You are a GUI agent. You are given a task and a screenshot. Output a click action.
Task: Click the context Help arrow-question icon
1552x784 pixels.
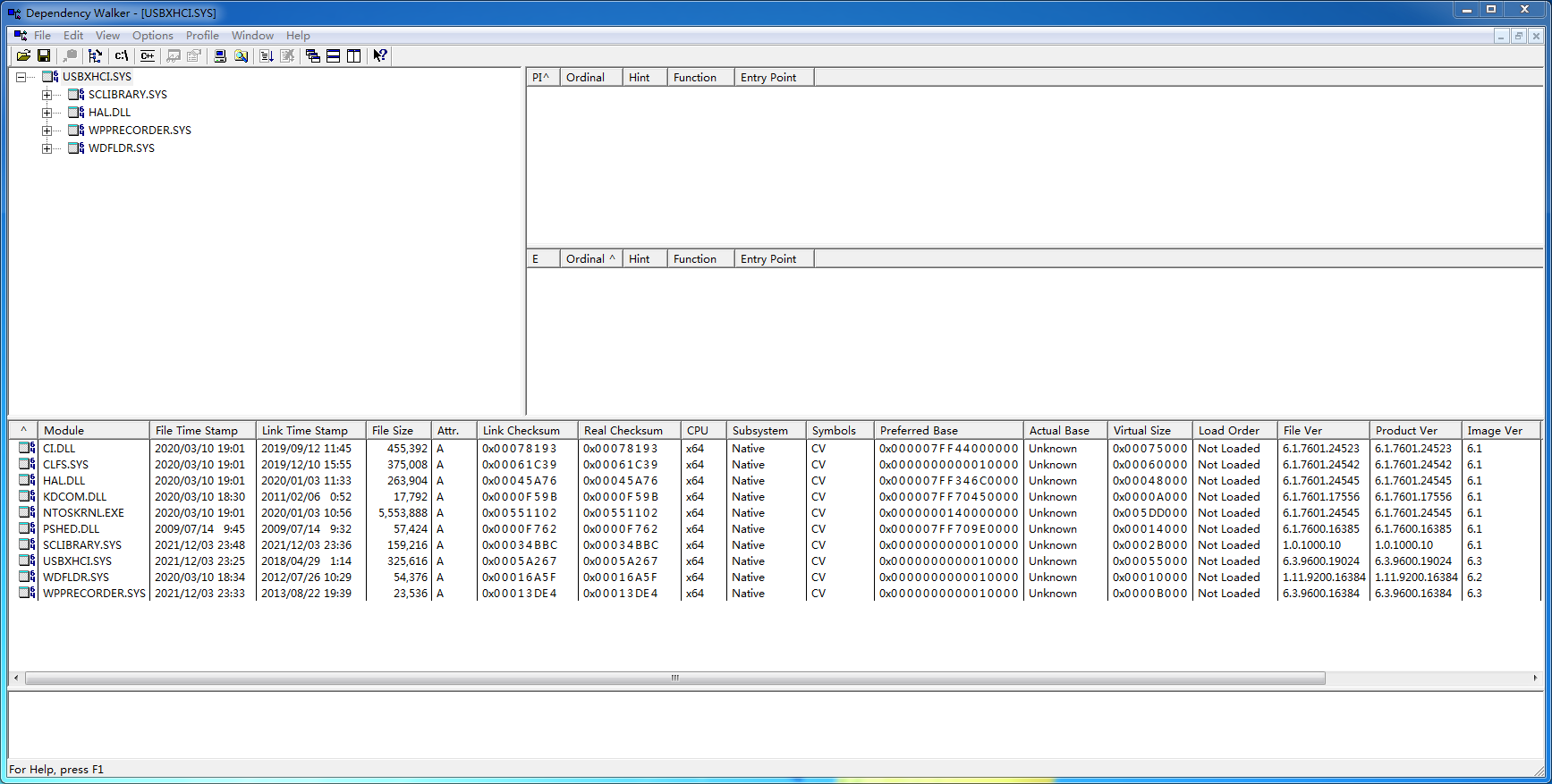(x=380, y=55)
